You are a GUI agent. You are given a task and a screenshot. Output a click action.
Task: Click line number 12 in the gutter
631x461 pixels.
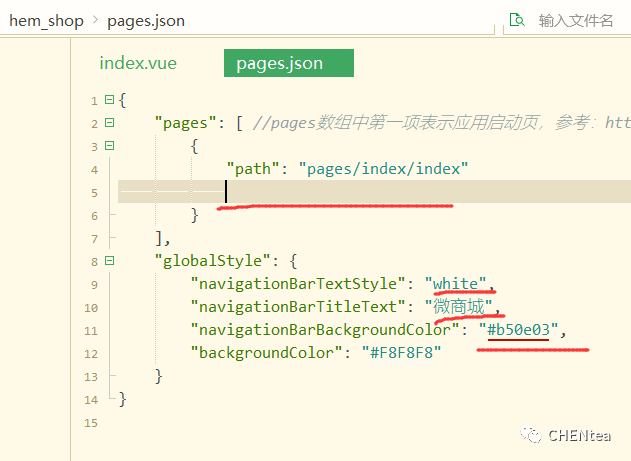(93, 353)
